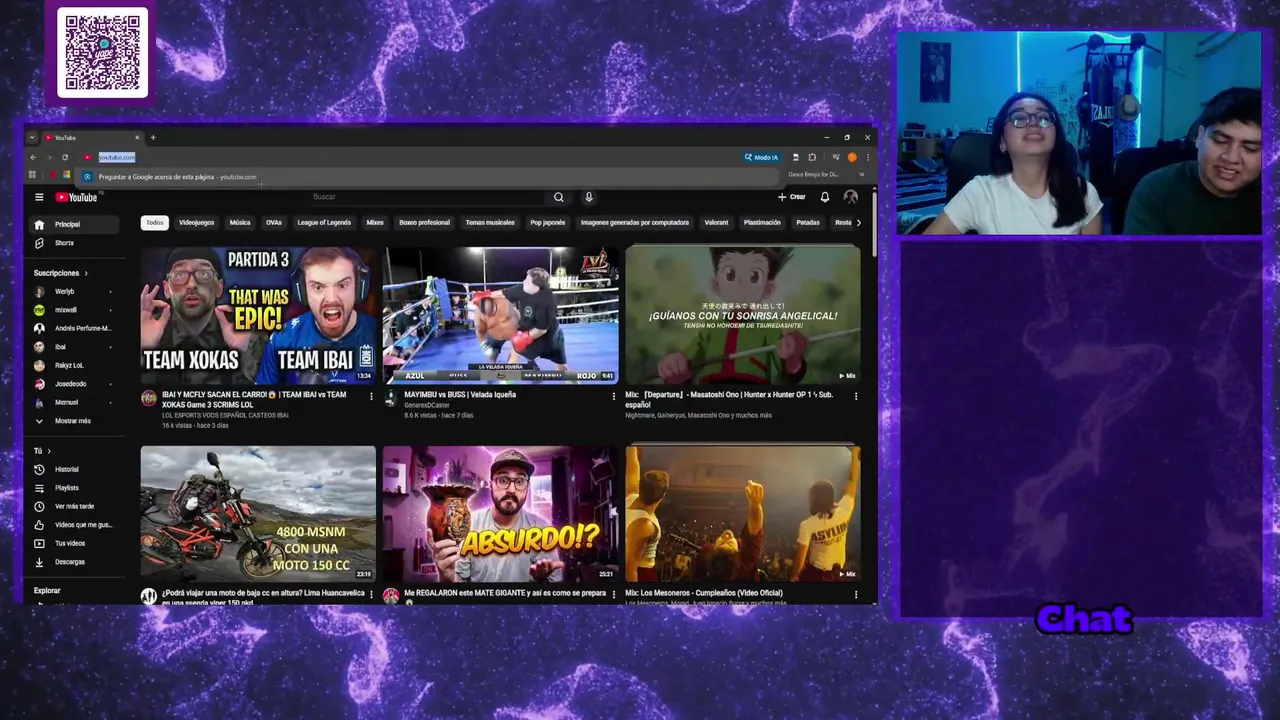Select the Videojuegos filter chip
The width and height of the screenshot is (1280, 720).
click(x=196, y=223)
